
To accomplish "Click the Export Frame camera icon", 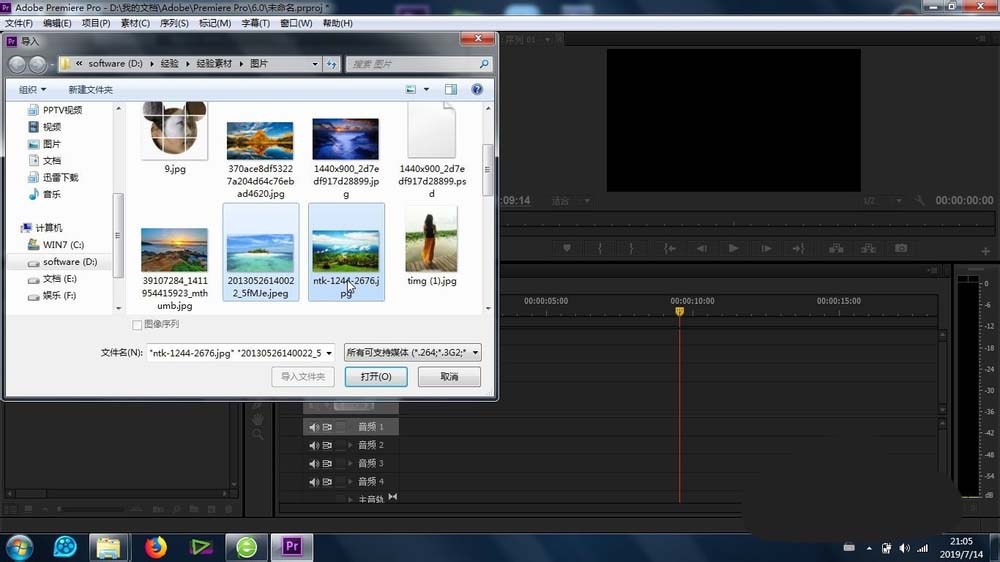I will tap(901, 248).
